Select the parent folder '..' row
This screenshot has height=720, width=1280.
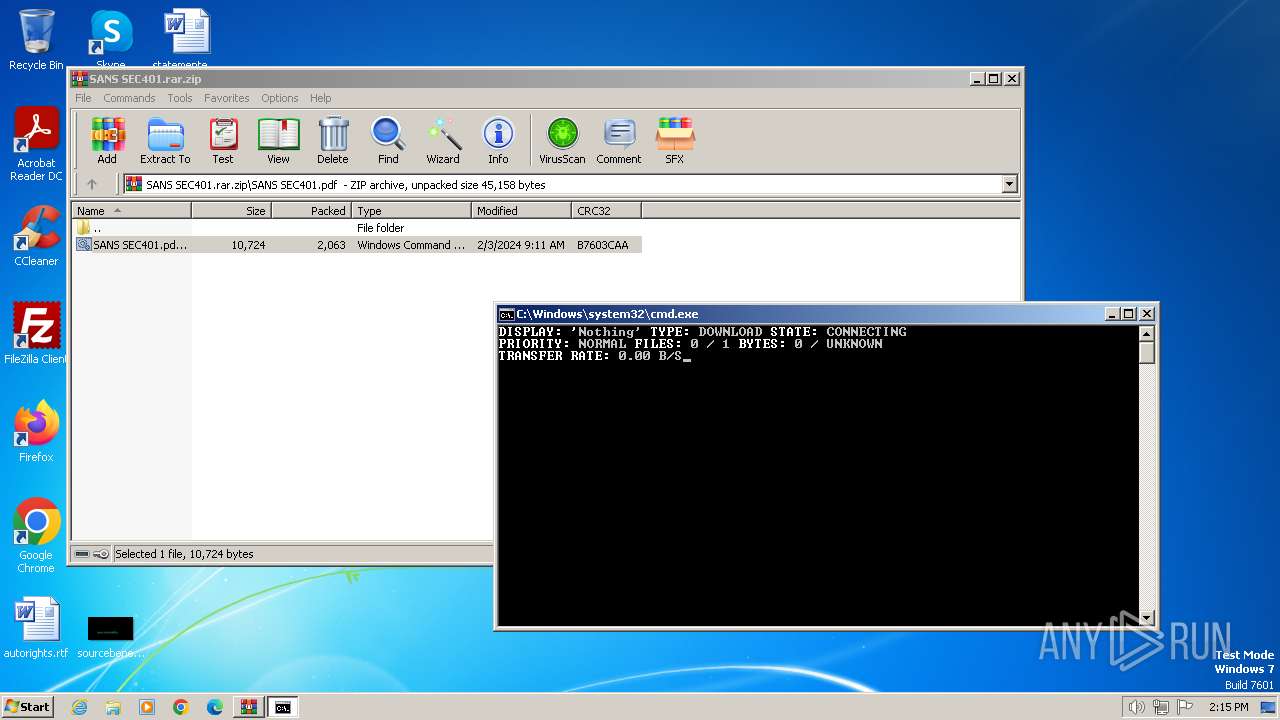pos(356,228)
